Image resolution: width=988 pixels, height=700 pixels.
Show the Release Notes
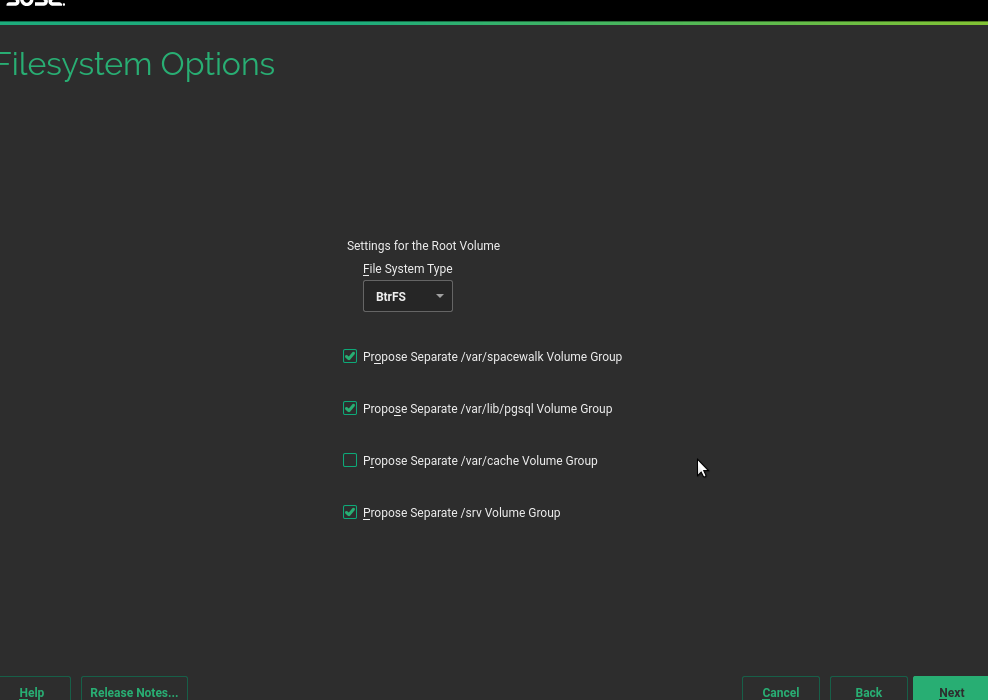(134, 691)
